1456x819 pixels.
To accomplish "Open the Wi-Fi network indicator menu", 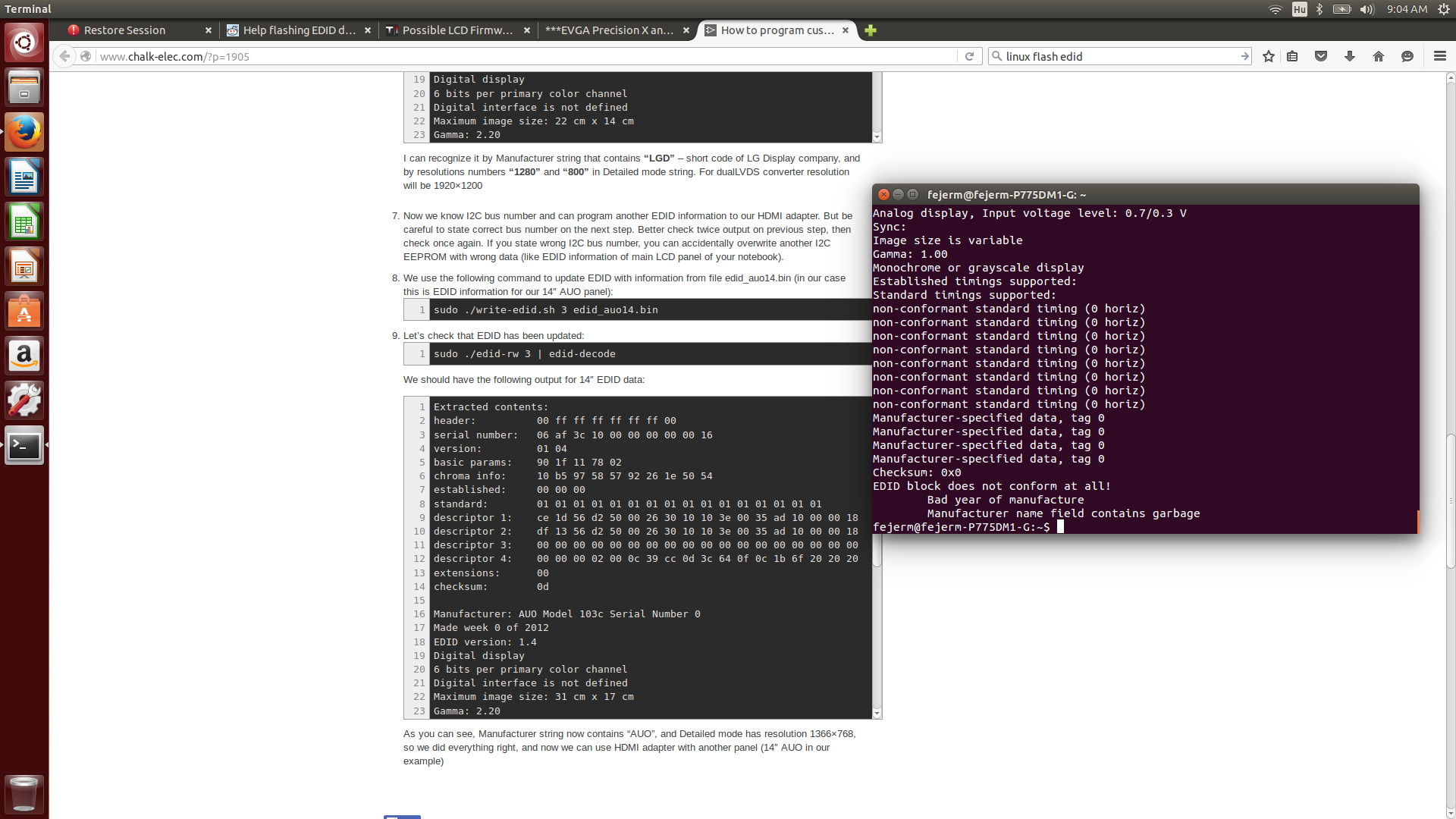I will tap(1276, 9).
